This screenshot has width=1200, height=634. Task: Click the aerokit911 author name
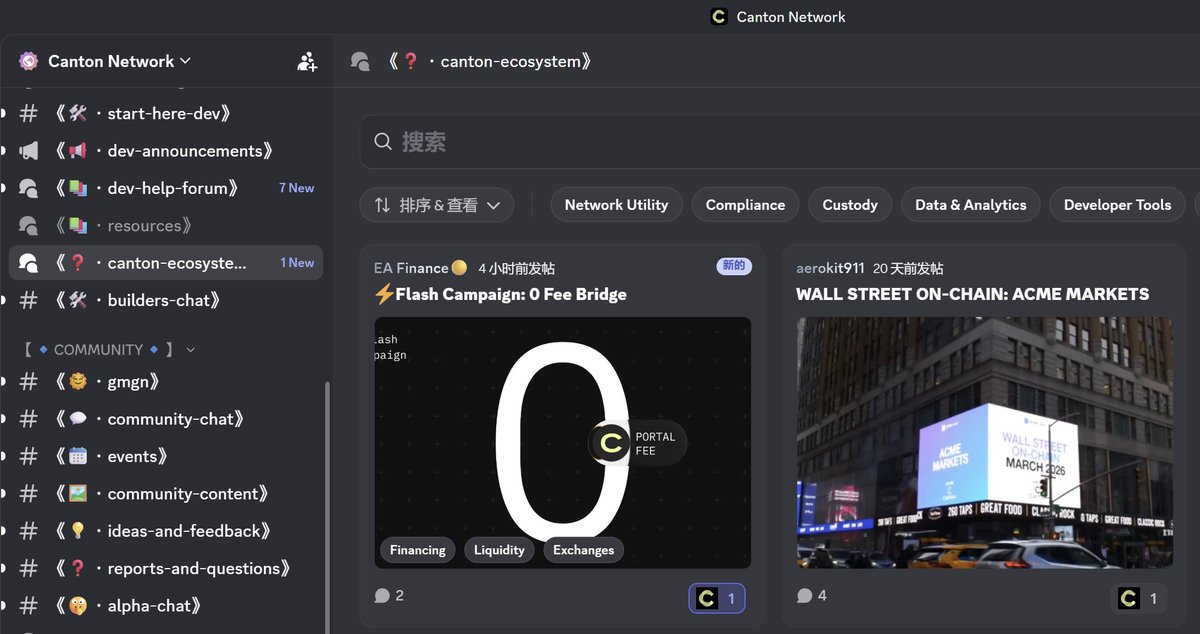coord(830,268)
